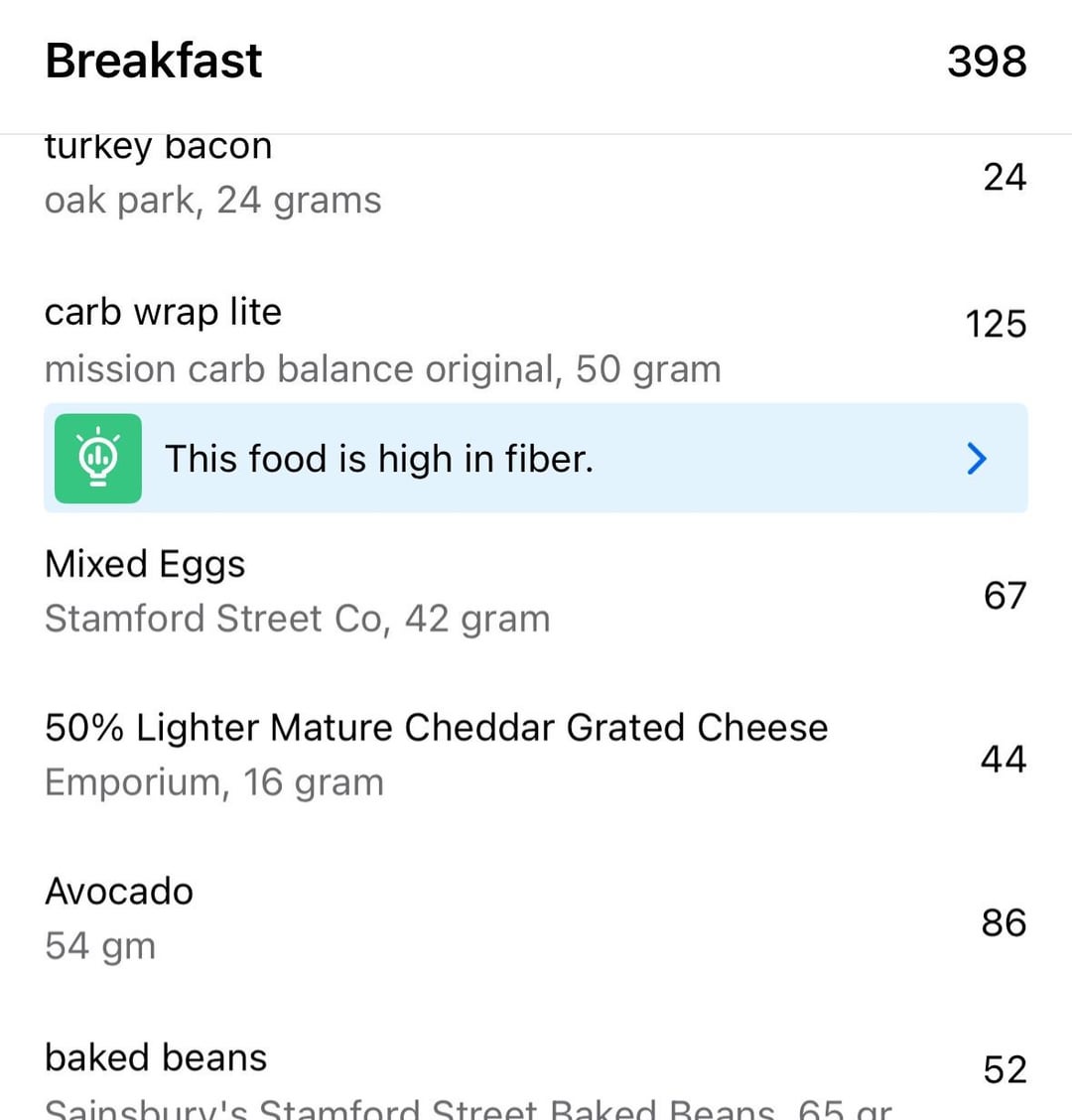Select carb wrap lite's 125 calorie value
Image resolution: width=1072 pixels, height=1120 pixels.
click(x=996, y=325)
